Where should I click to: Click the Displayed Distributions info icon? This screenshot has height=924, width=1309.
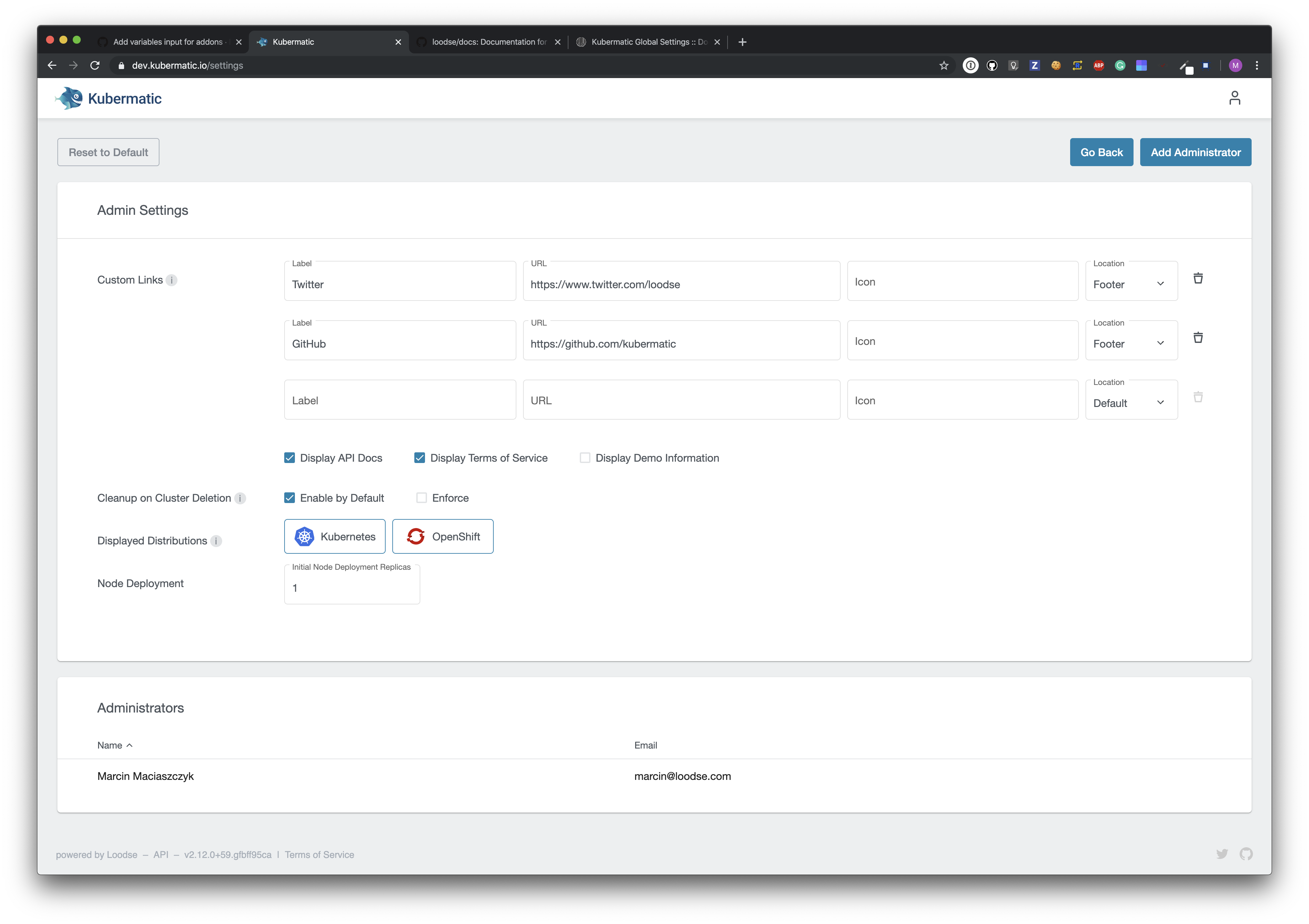point(216,541)
